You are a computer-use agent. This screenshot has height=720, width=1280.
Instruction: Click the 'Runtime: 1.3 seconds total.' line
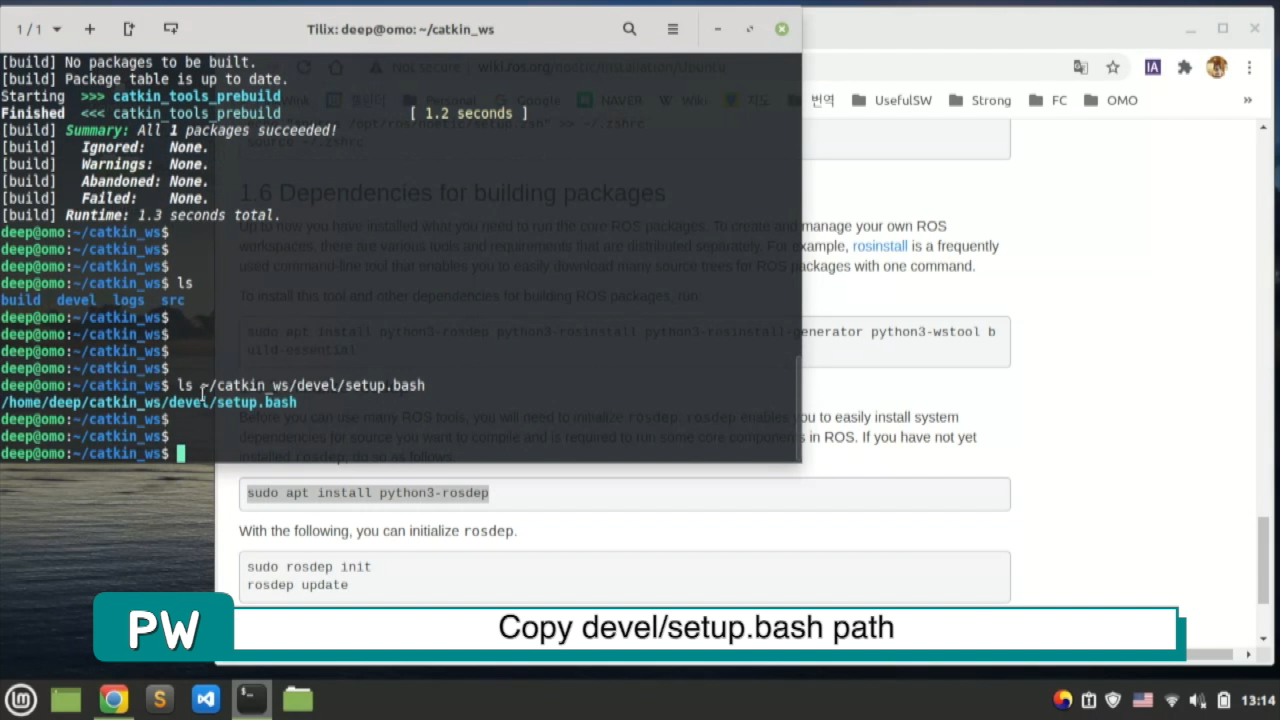pos(140,215)
